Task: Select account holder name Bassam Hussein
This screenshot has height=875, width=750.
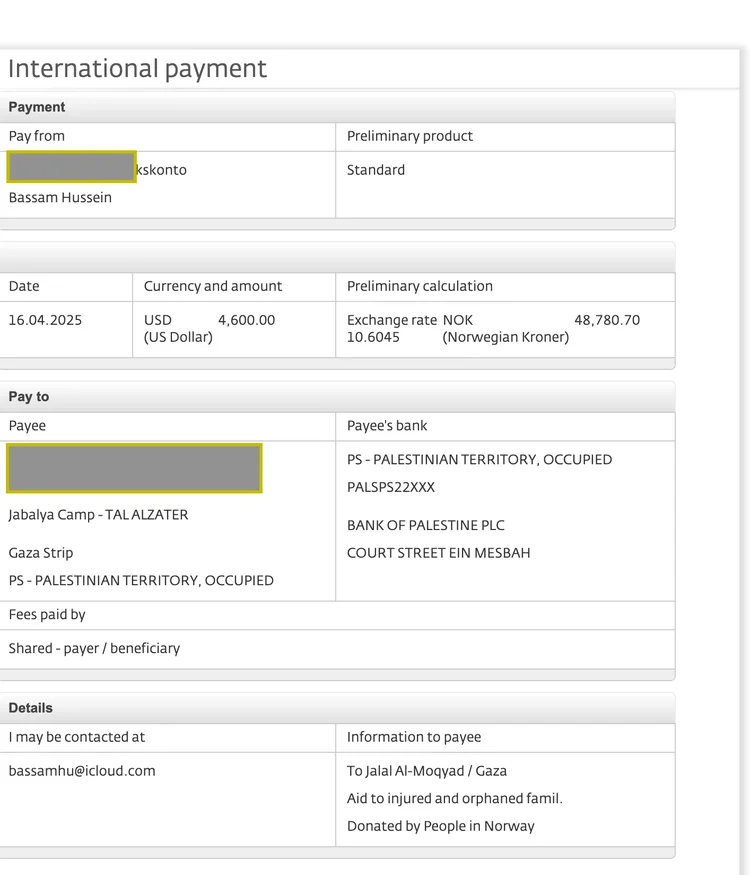Action: point(60,198)
